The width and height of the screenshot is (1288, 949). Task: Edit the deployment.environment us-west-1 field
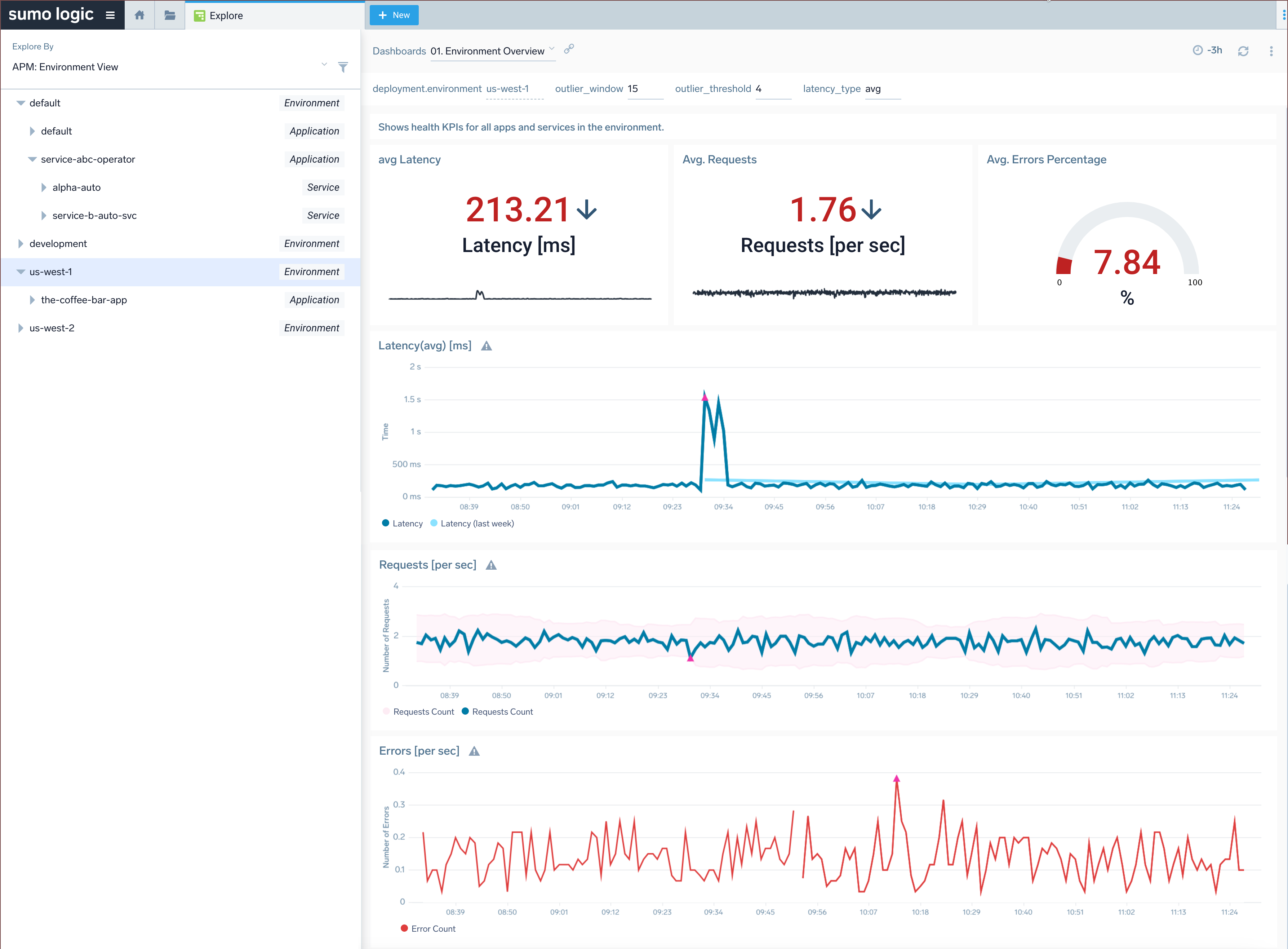pos(515,89)
